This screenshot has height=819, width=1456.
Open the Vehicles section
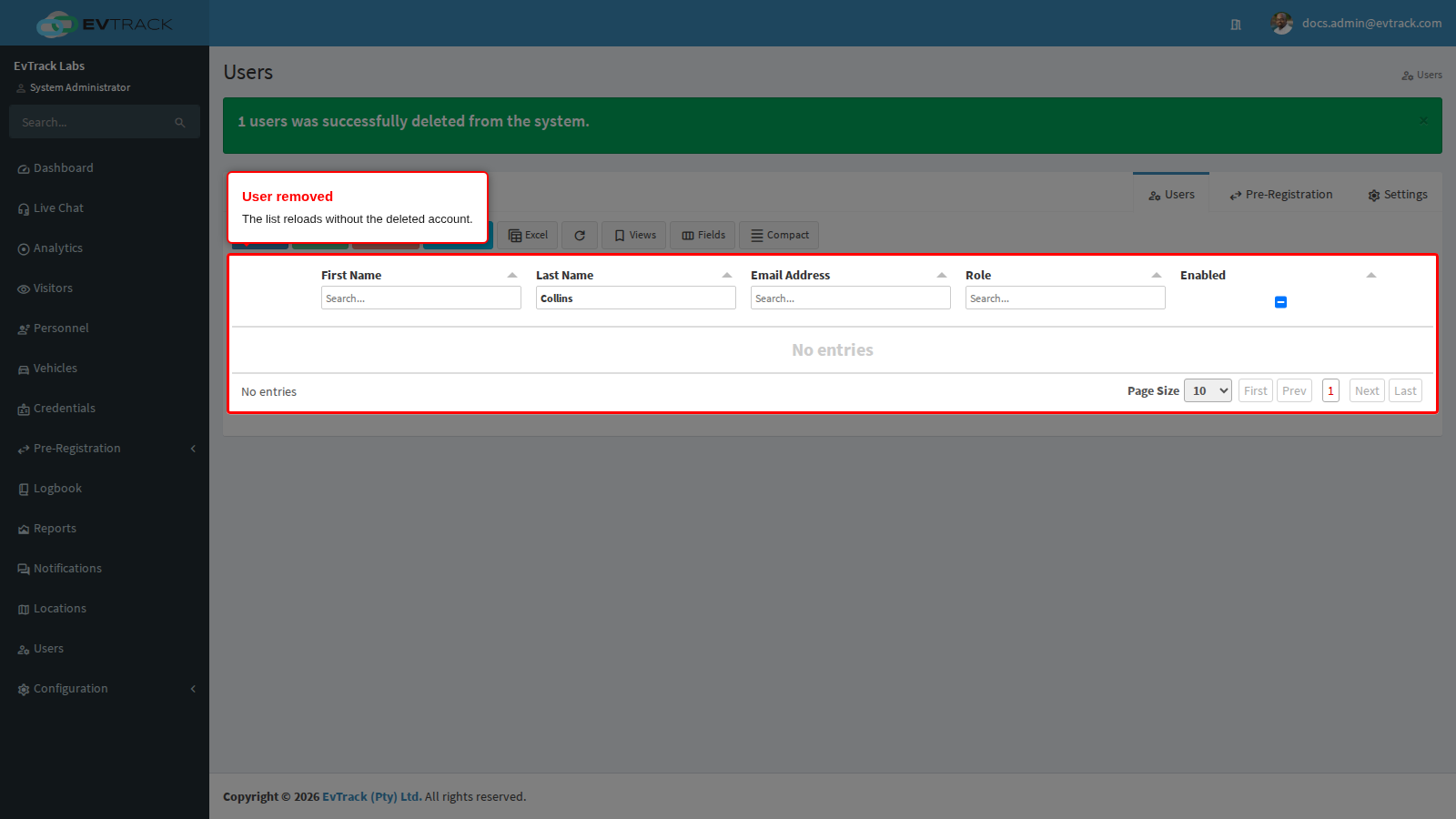(48, 369)
